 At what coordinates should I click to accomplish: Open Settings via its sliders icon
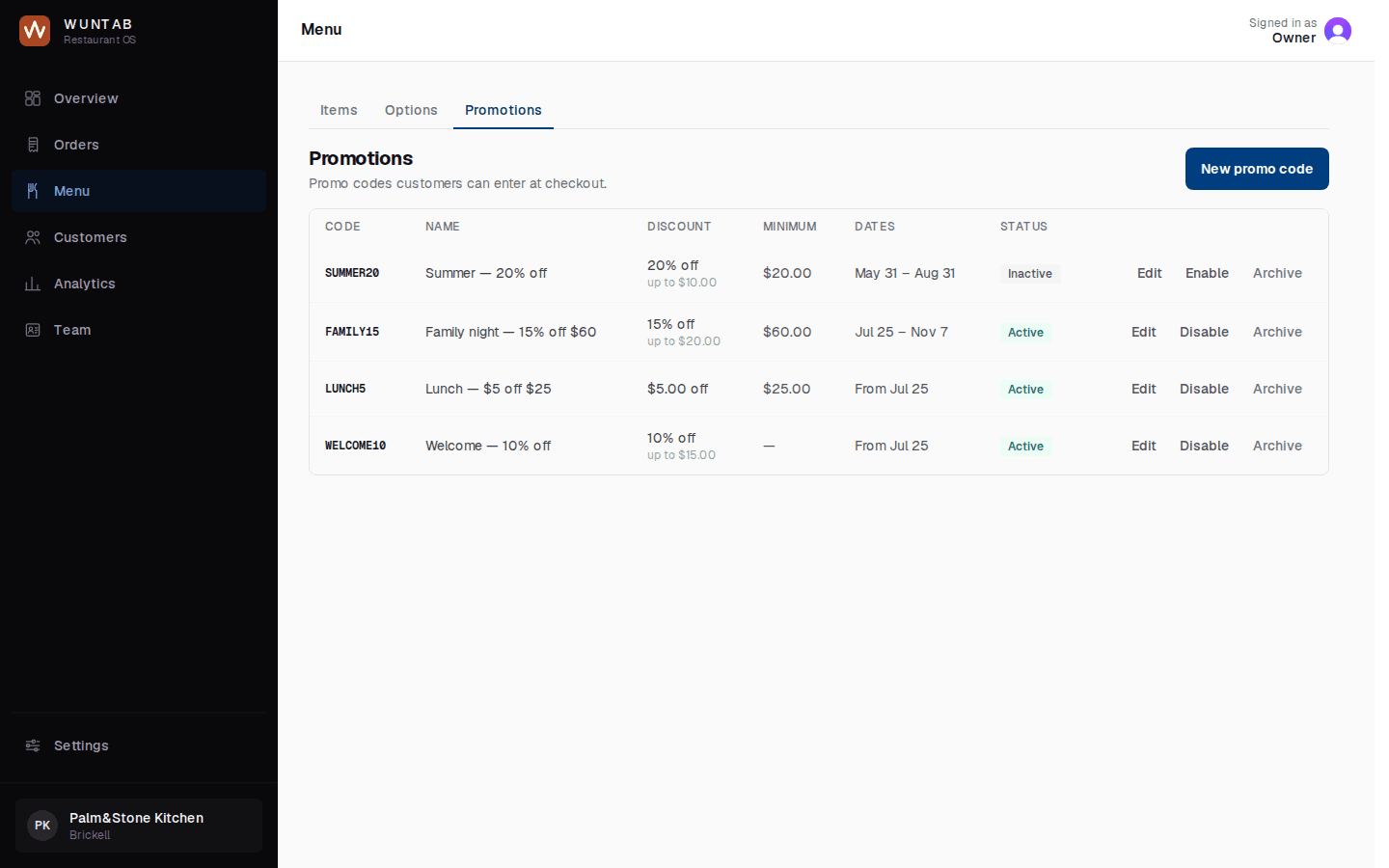click(x=33, y=746)
